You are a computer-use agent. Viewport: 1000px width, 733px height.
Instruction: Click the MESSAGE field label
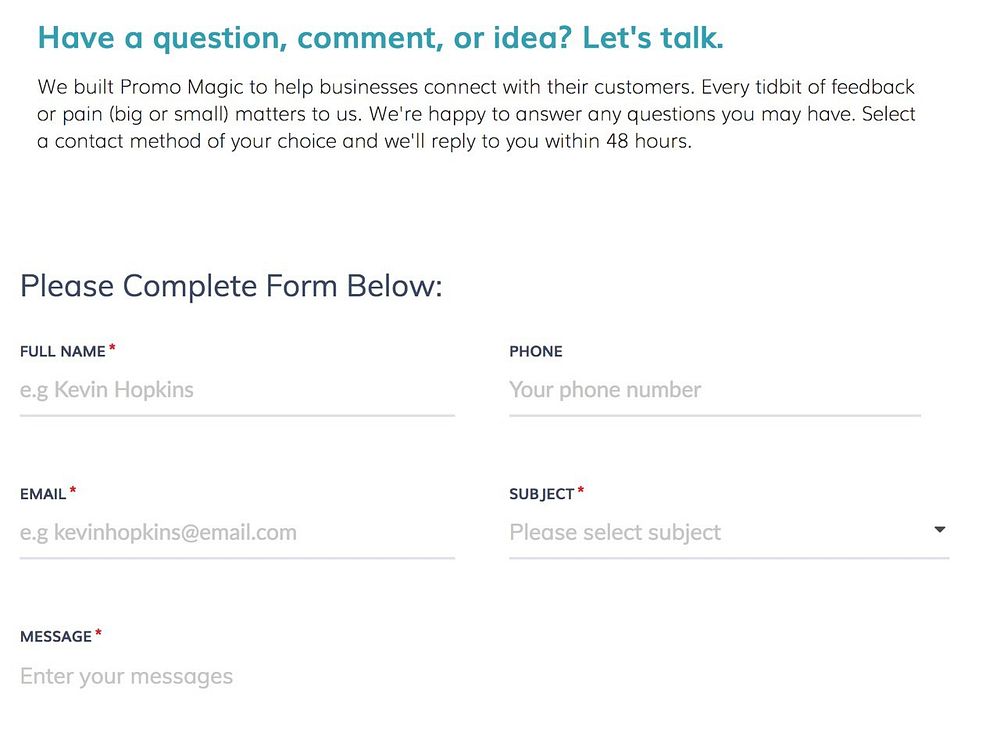point(56,637)
